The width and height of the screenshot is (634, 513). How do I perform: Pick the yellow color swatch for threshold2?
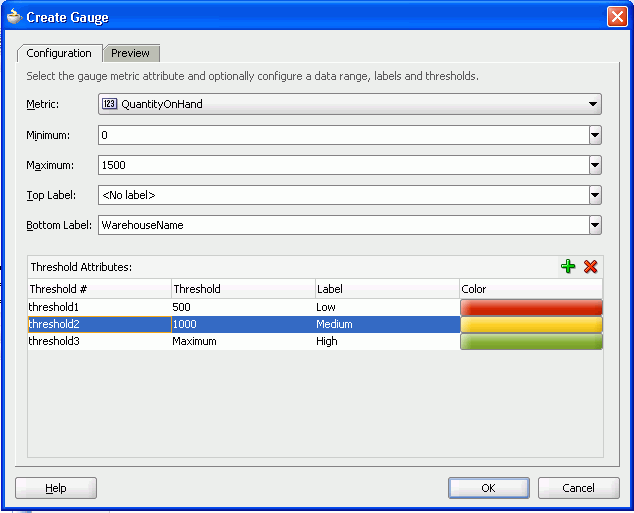click(531, 324)
